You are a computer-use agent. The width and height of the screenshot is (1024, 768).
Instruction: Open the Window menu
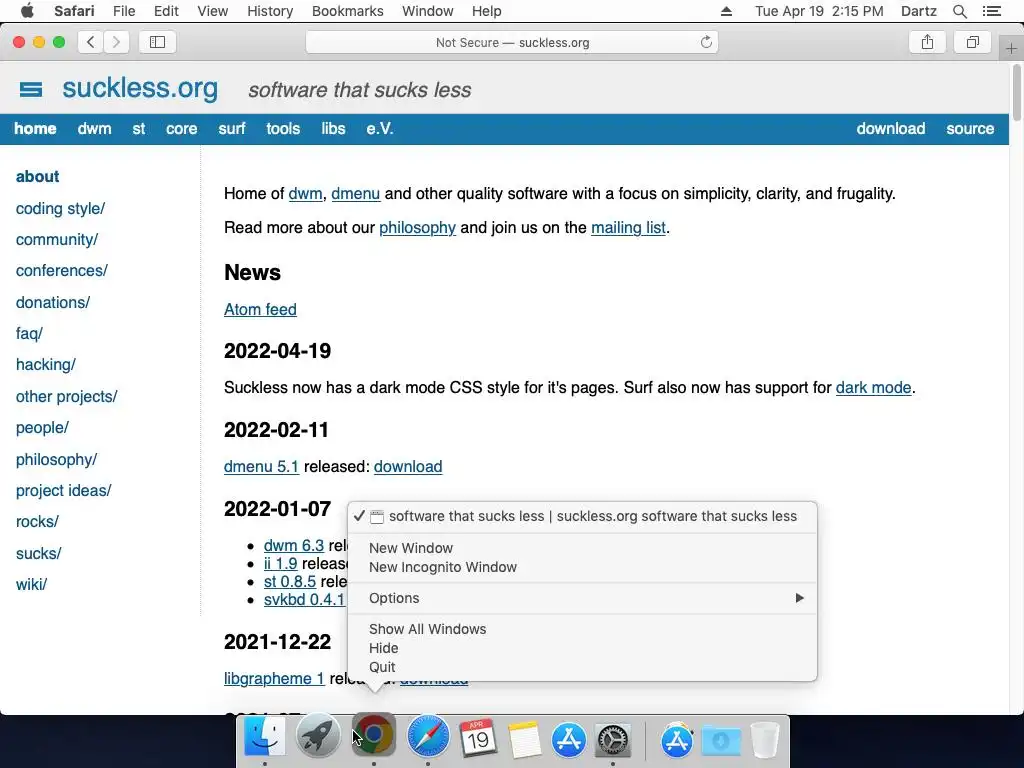[427, 11]
